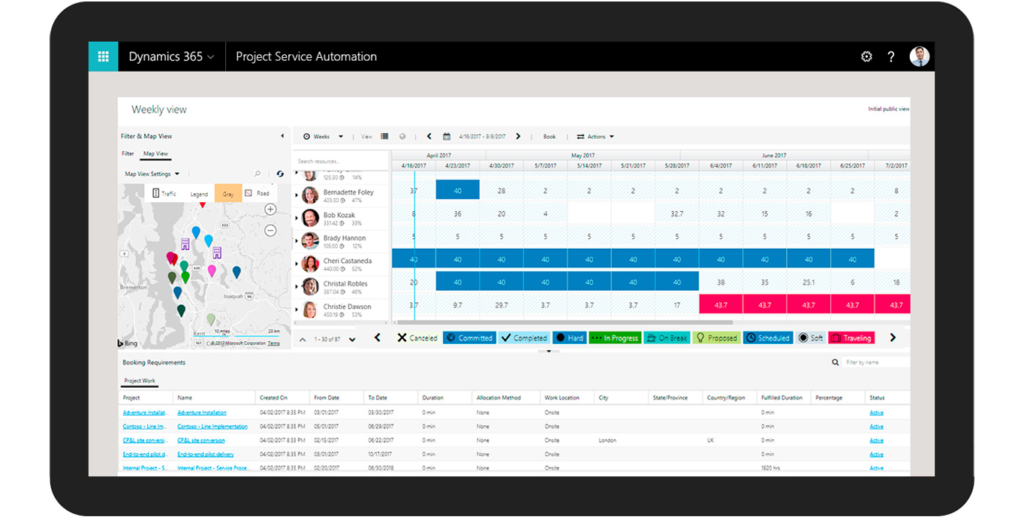This screenshot has width=1024, height=526.
Task: Click the Canceled status legend
Action: [x=417, y=338]
